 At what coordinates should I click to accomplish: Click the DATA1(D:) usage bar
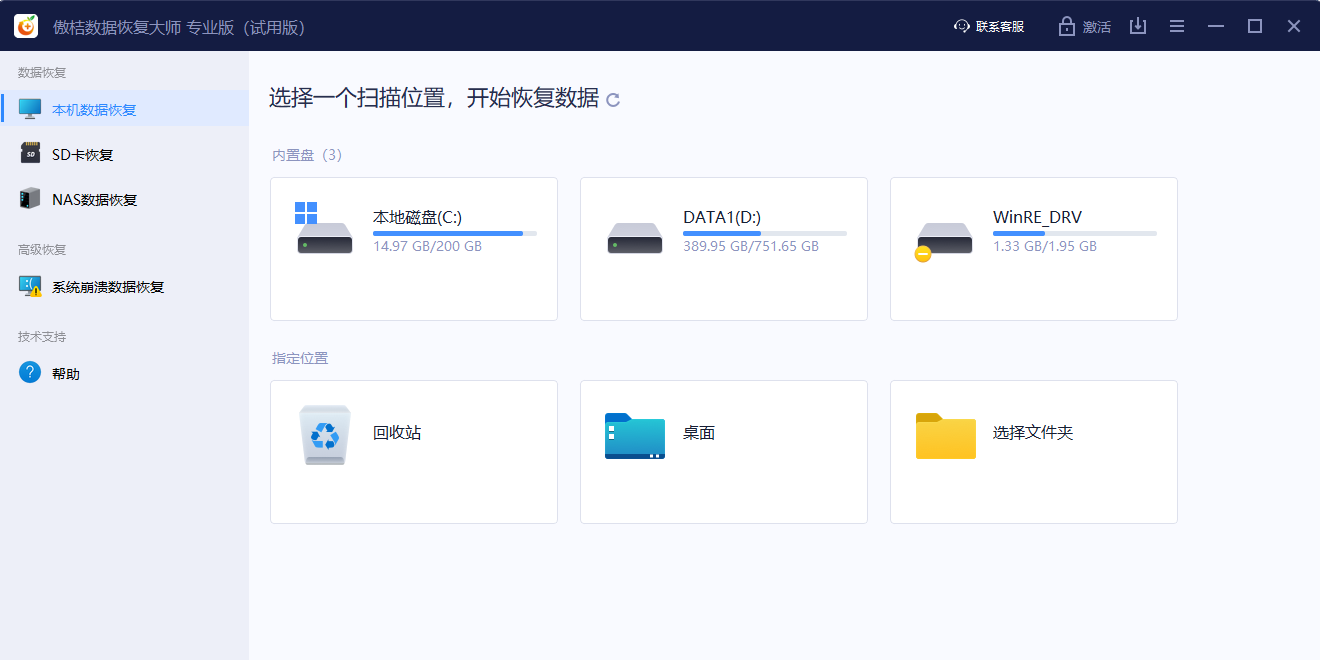765,233
